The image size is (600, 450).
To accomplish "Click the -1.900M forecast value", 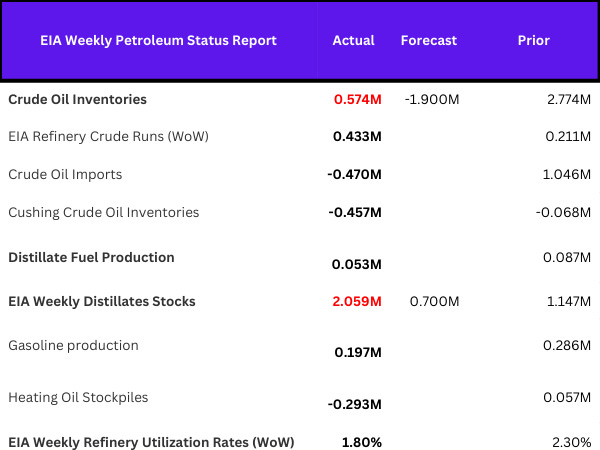I will (432, 99).
